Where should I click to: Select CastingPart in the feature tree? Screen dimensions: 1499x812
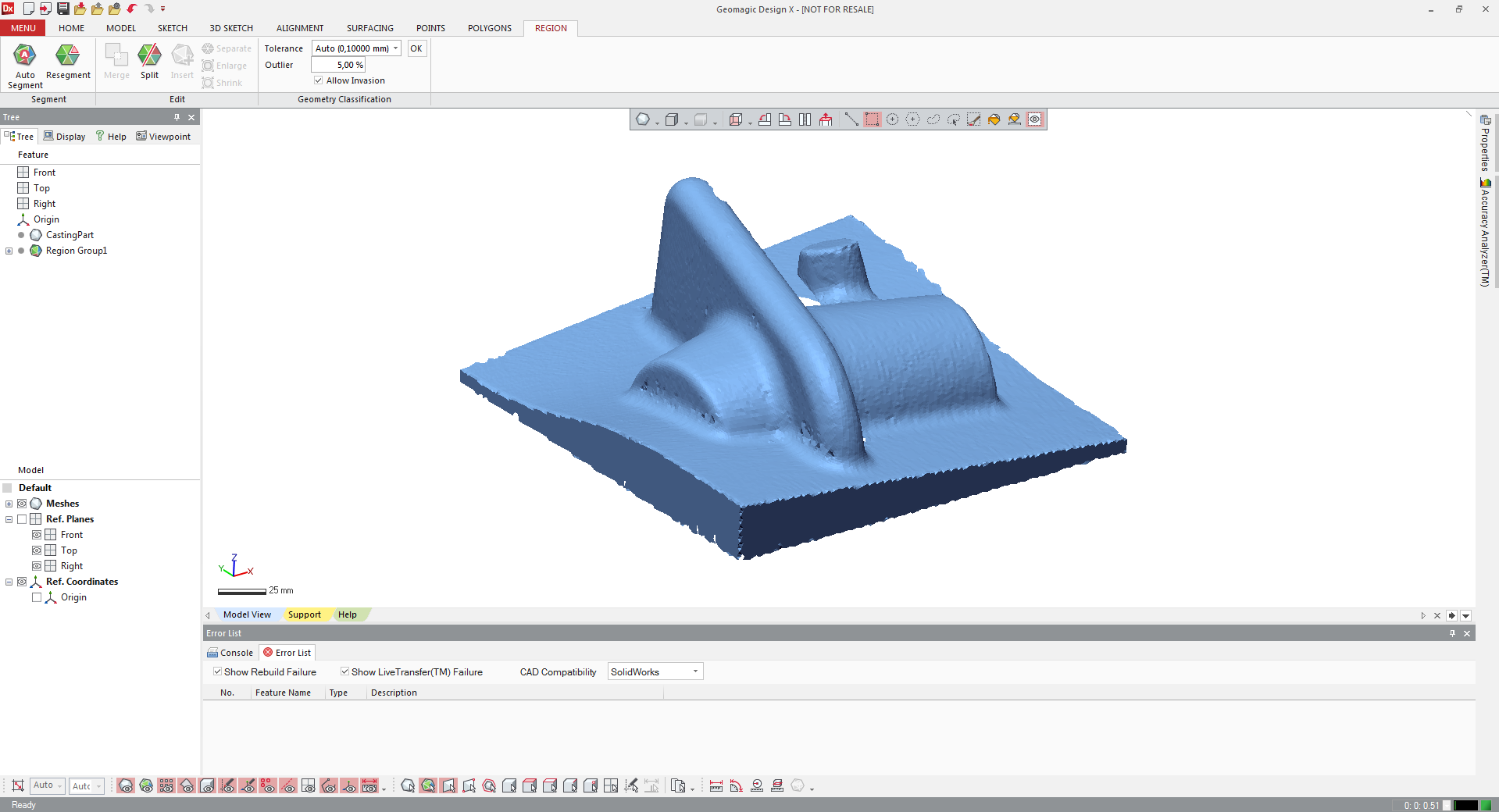70,235
